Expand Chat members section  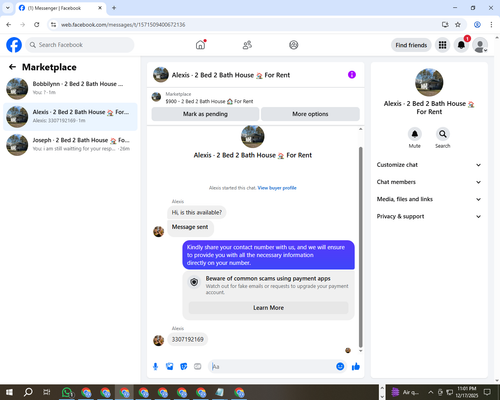tap(429, 182)
